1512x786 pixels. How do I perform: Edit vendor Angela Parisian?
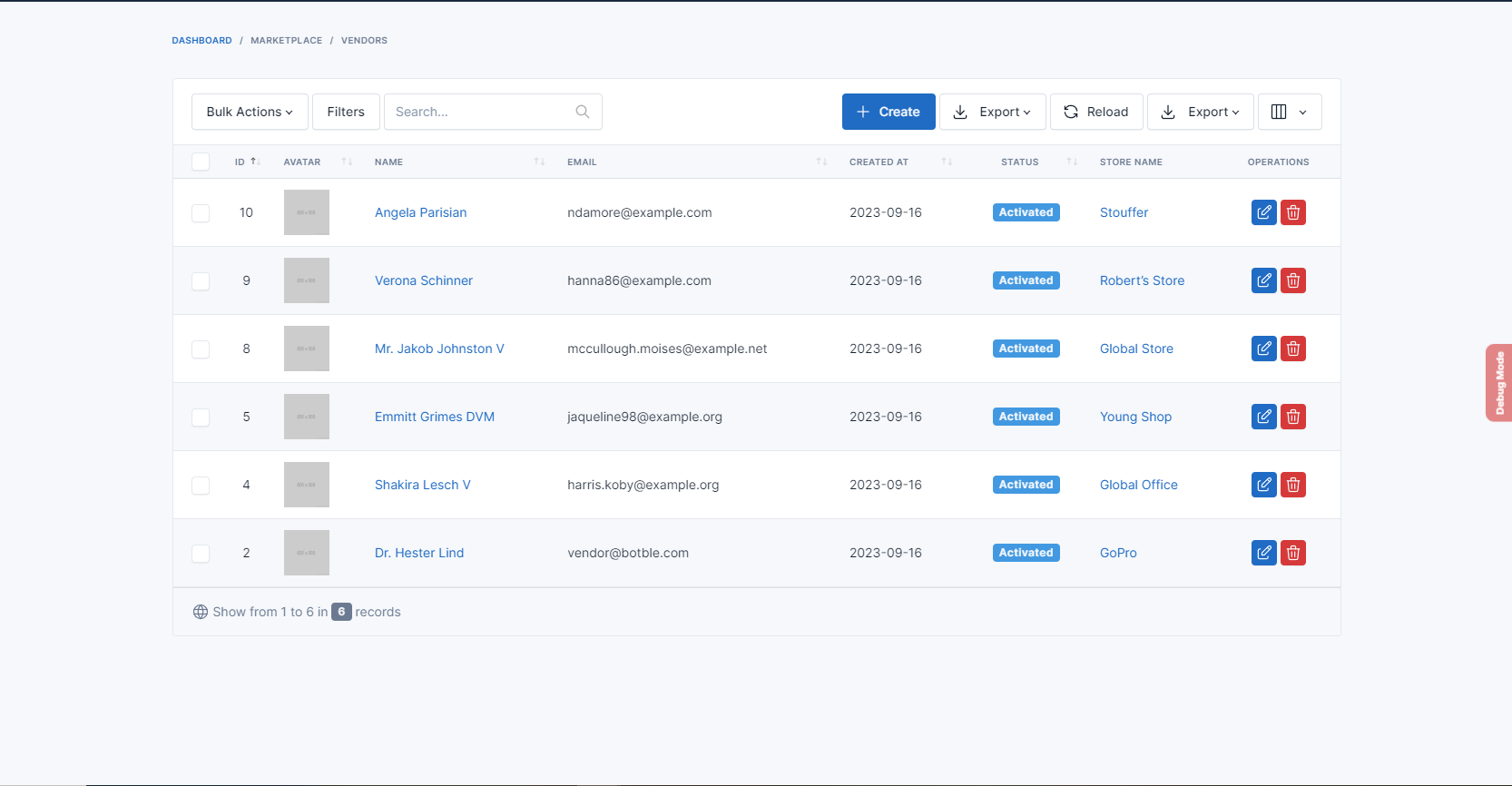click(x=1263, y=212)
